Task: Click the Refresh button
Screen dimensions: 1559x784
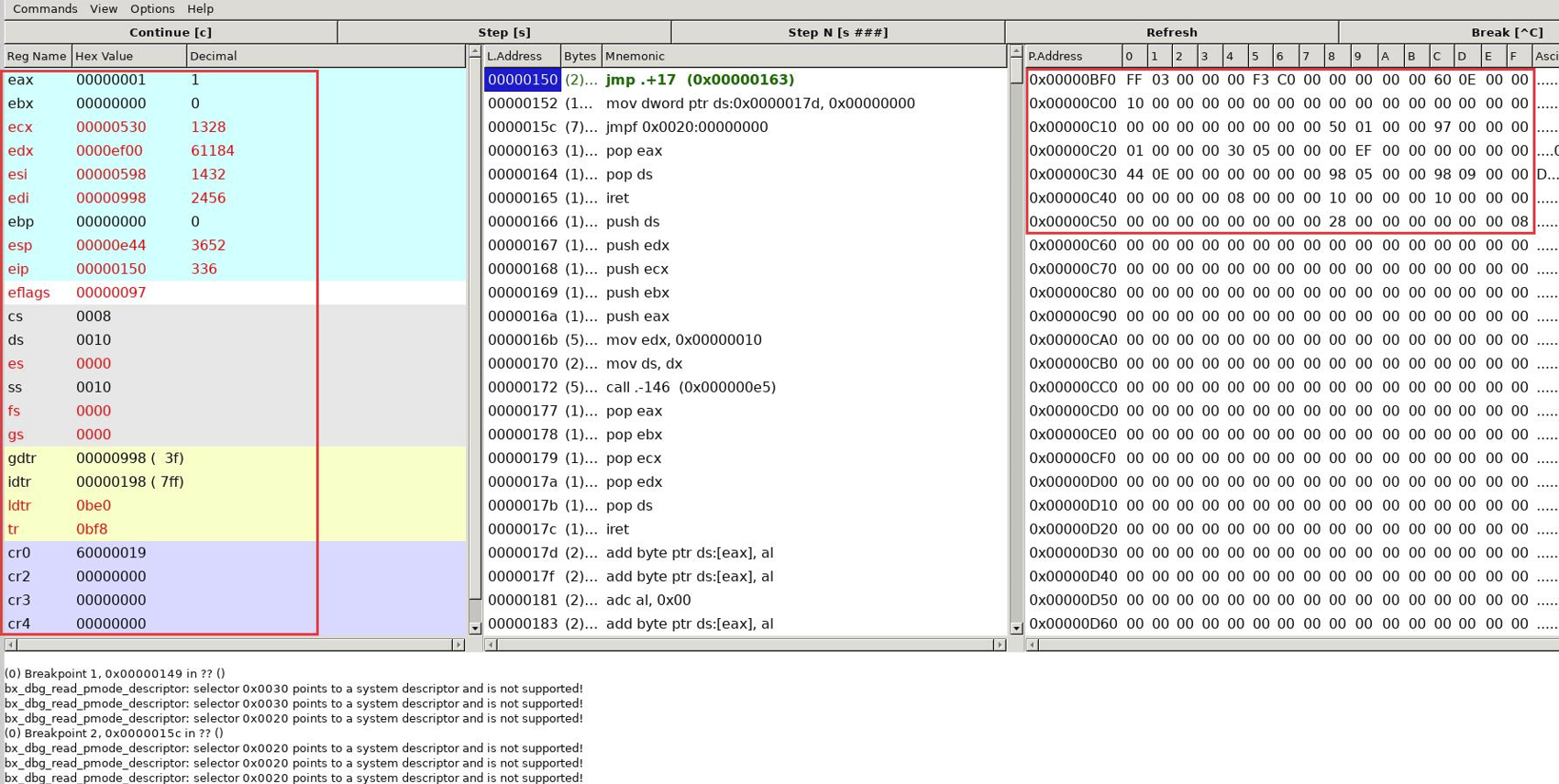Action: [x=1172, y=32]
